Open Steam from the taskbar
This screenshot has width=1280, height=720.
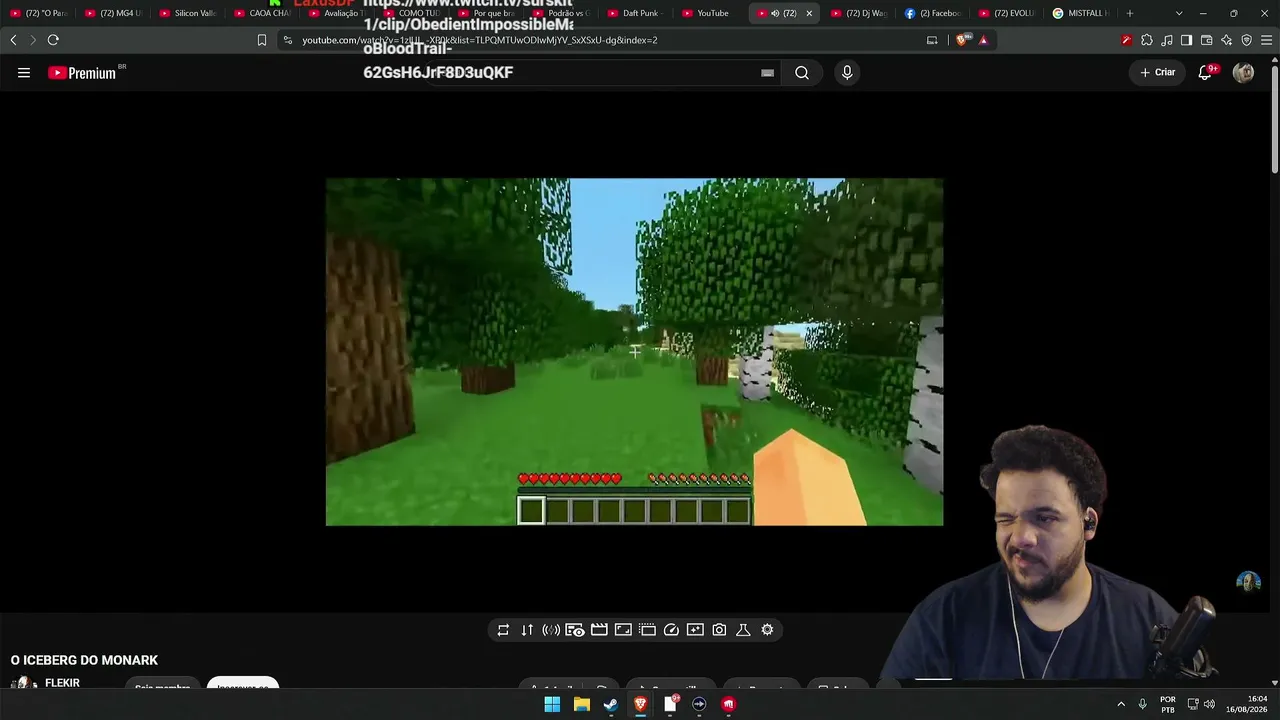click(x=610, y=704)
